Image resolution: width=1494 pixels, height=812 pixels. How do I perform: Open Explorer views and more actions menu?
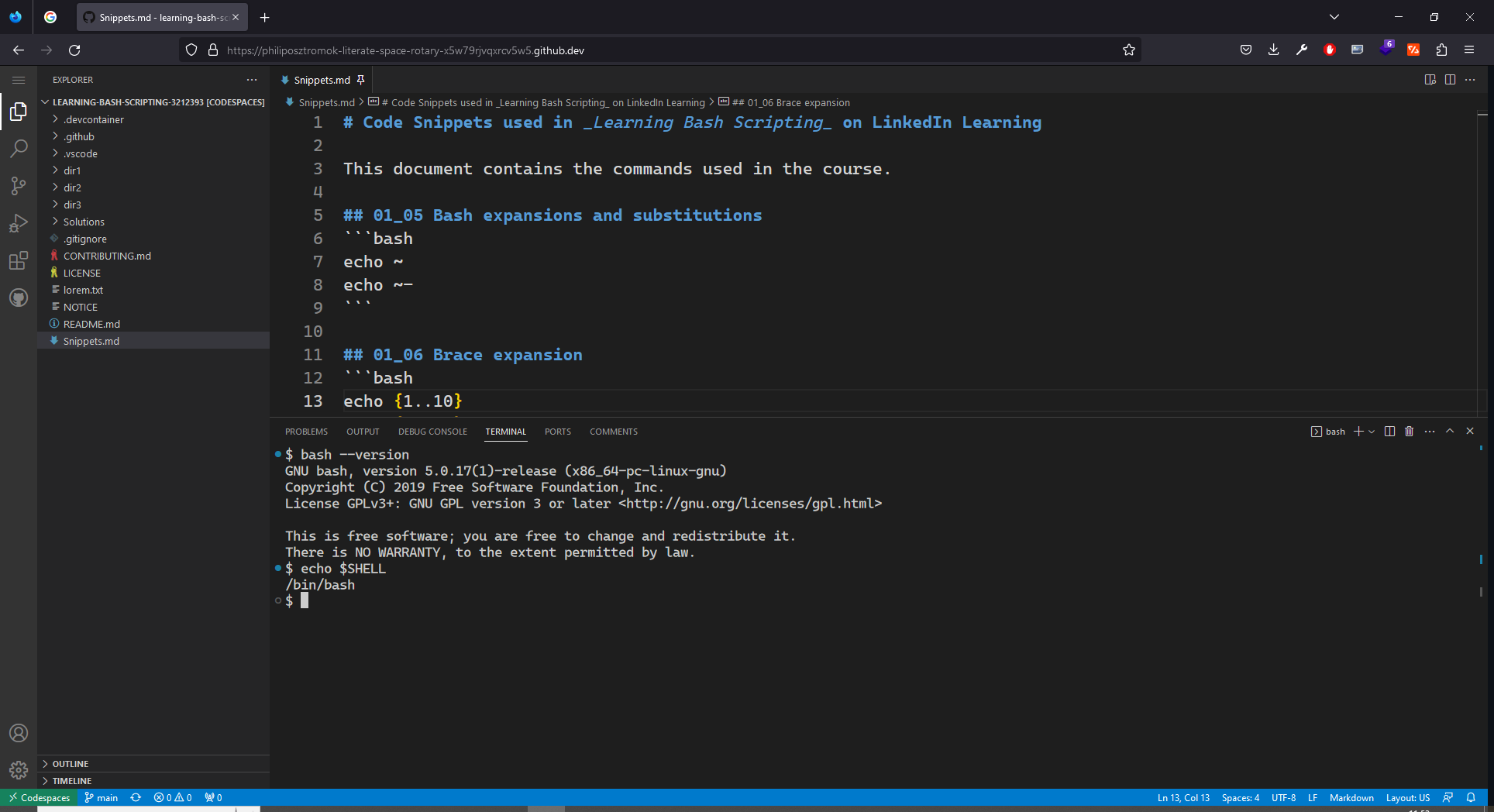[252, 80]
